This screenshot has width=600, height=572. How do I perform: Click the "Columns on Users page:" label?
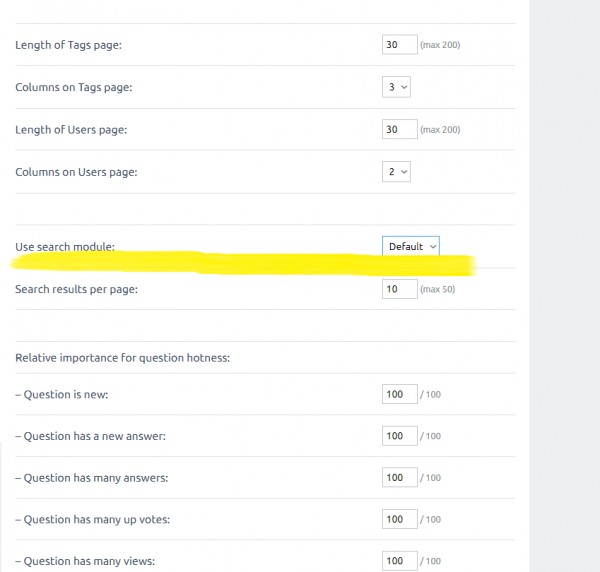click(x=76, y=172)
